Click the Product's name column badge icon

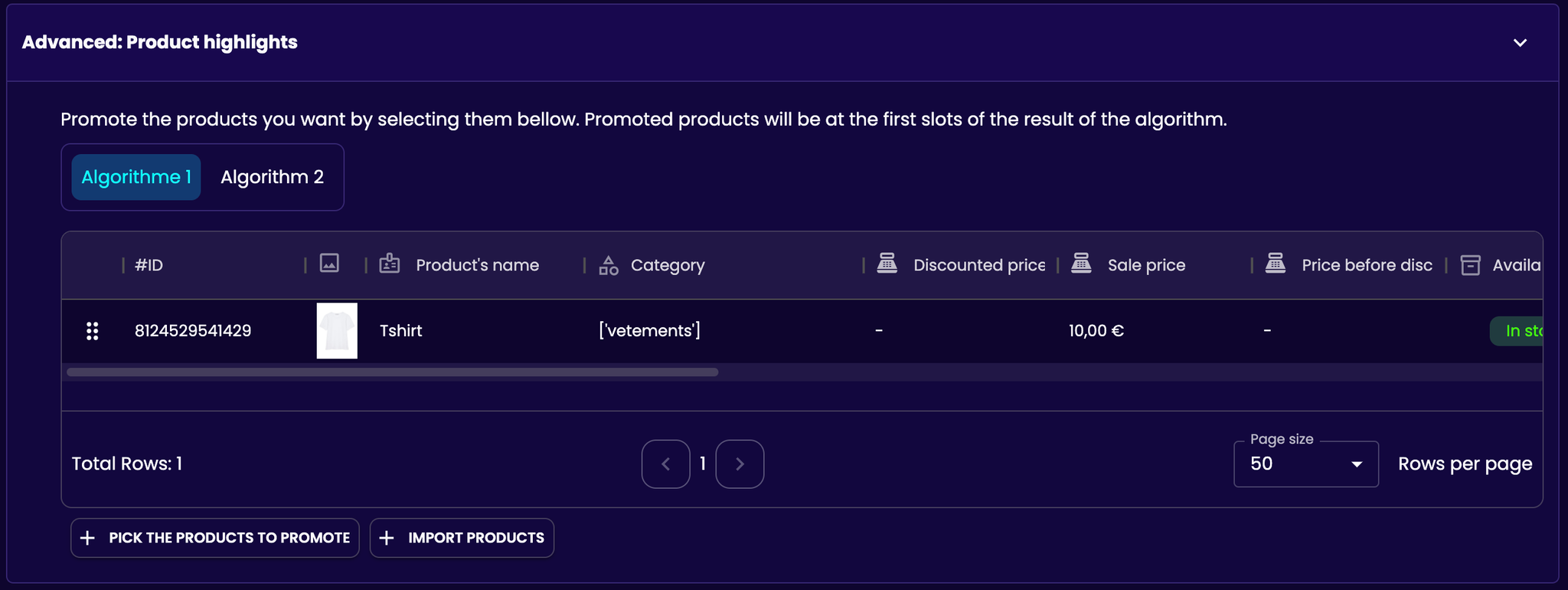(390, 264)
